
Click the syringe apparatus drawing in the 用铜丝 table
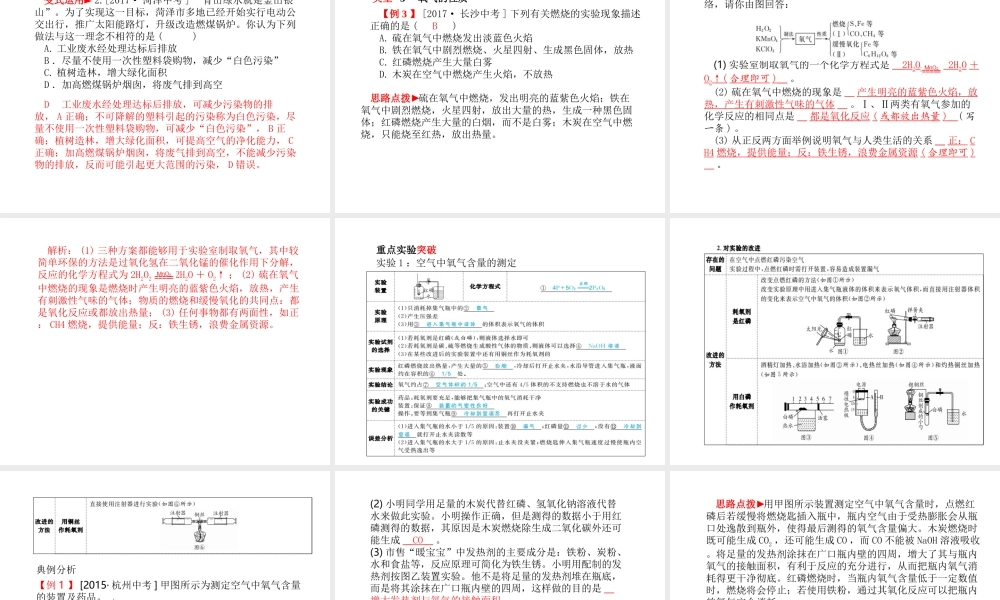coord(200,529)
